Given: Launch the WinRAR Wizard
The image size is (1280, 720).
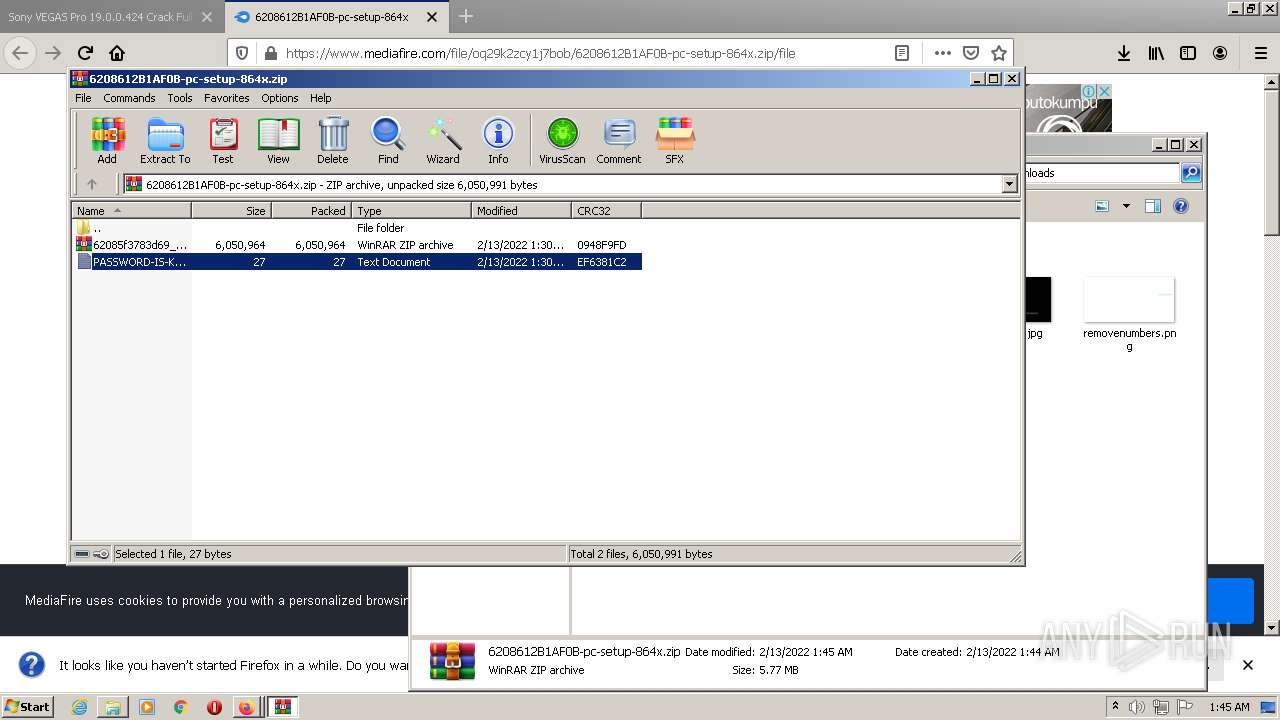Looking at the screenshot, I should click(443, 140).
